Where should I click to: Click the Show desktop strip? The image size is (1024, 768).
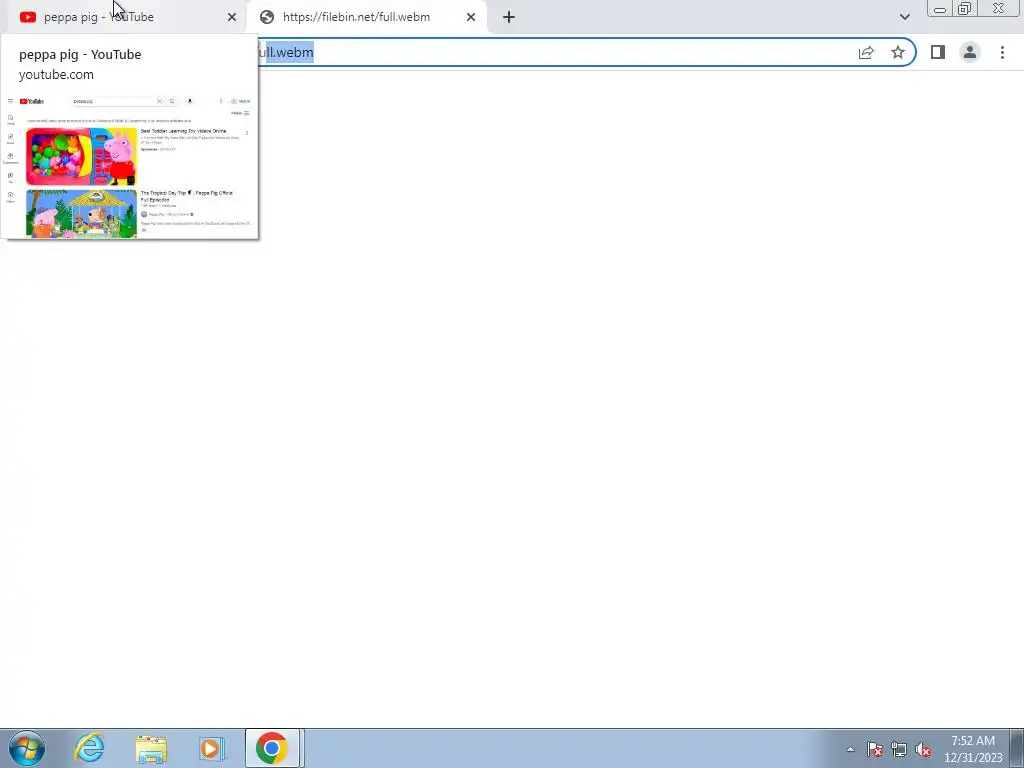pyautogui.click(x=1017, y=748)
